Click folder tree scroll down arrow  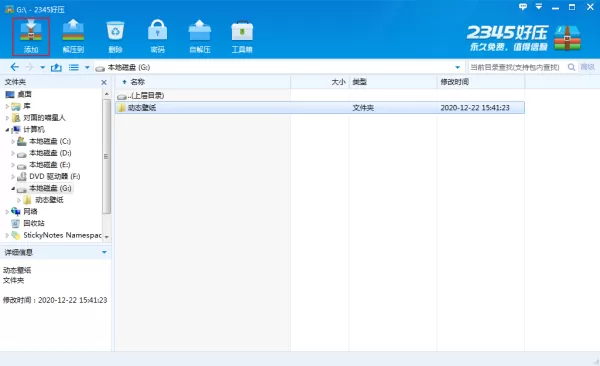[x=106, y=237]
